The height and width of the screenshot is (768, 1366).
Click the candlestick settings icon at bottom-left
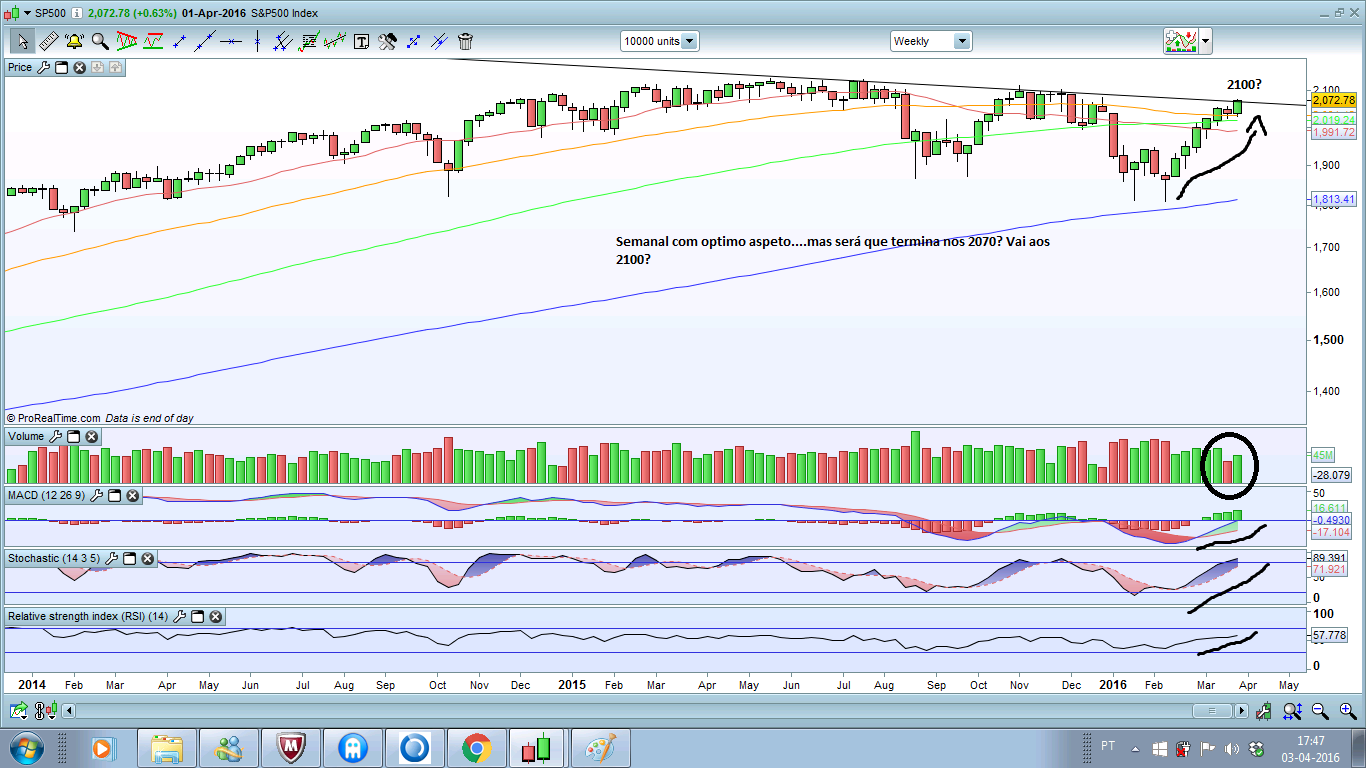(x=45, y=711)
